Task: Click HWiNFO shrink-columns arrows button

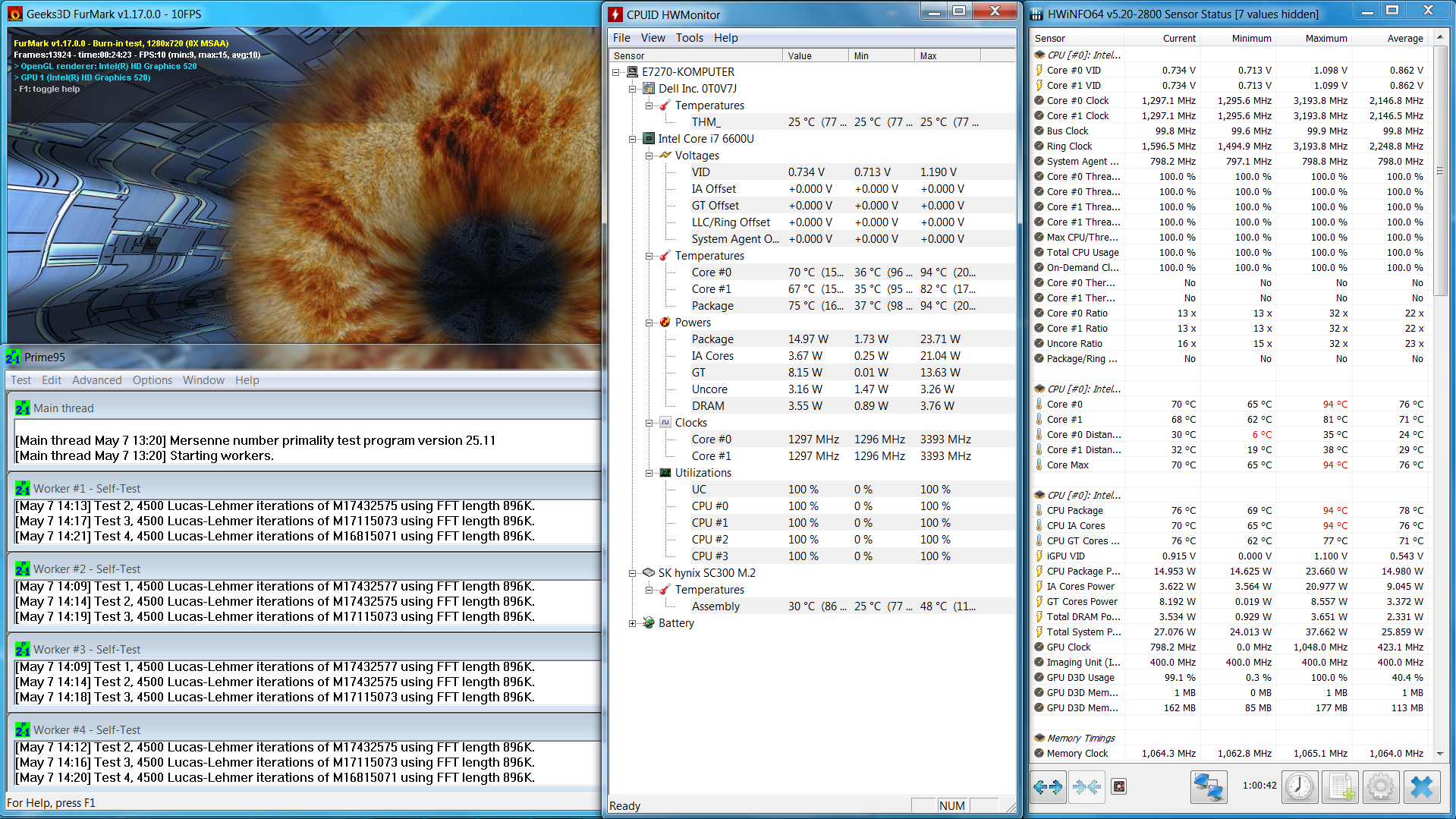Action: click(x=1086, y=786)
